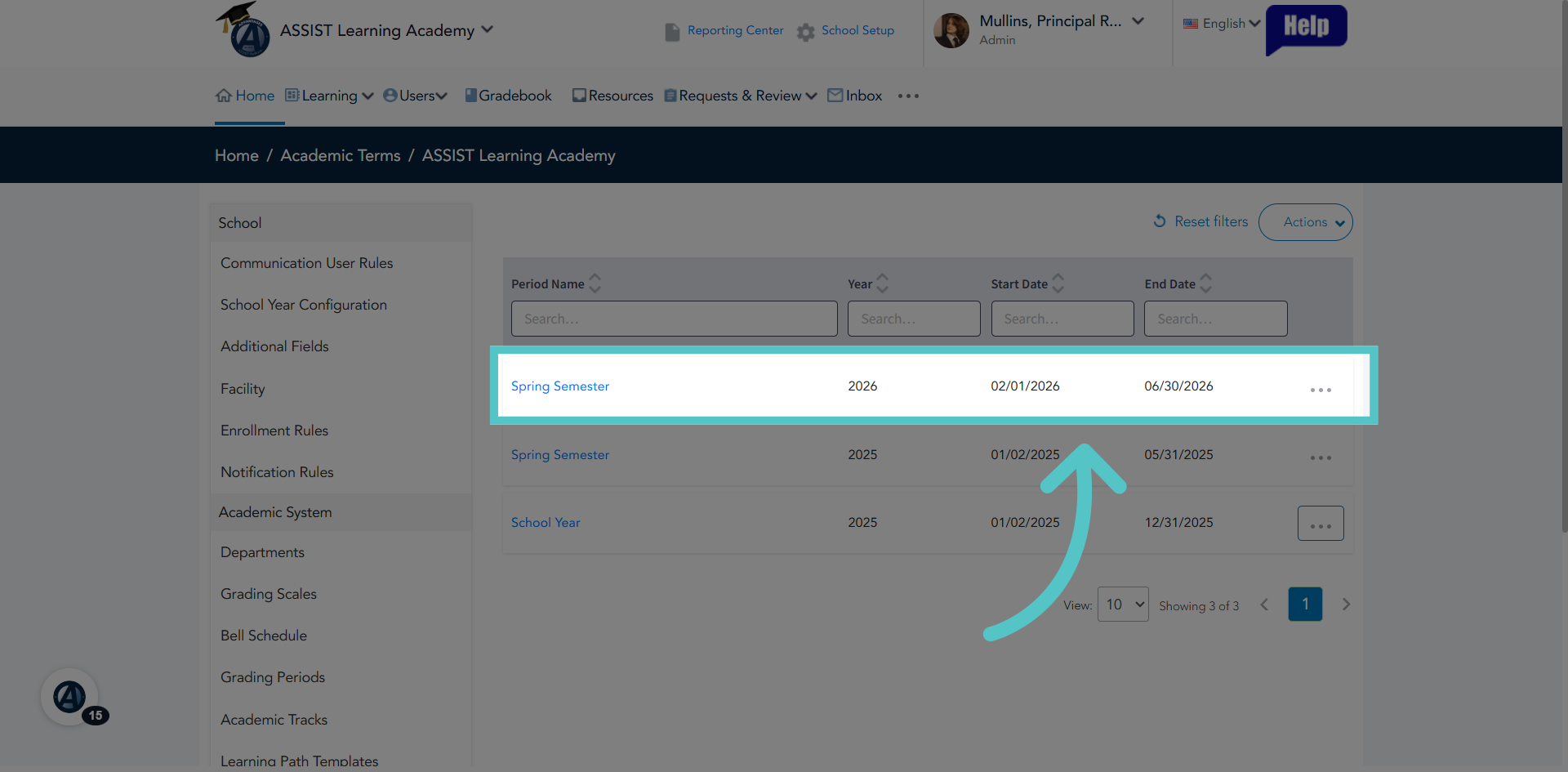Image resolution: width=1568 pixels, height=772 pixels.
Task: Expand the ASSIST Learning Academy school dropdown
Action: pyautogui.click(x=487, y=29)
